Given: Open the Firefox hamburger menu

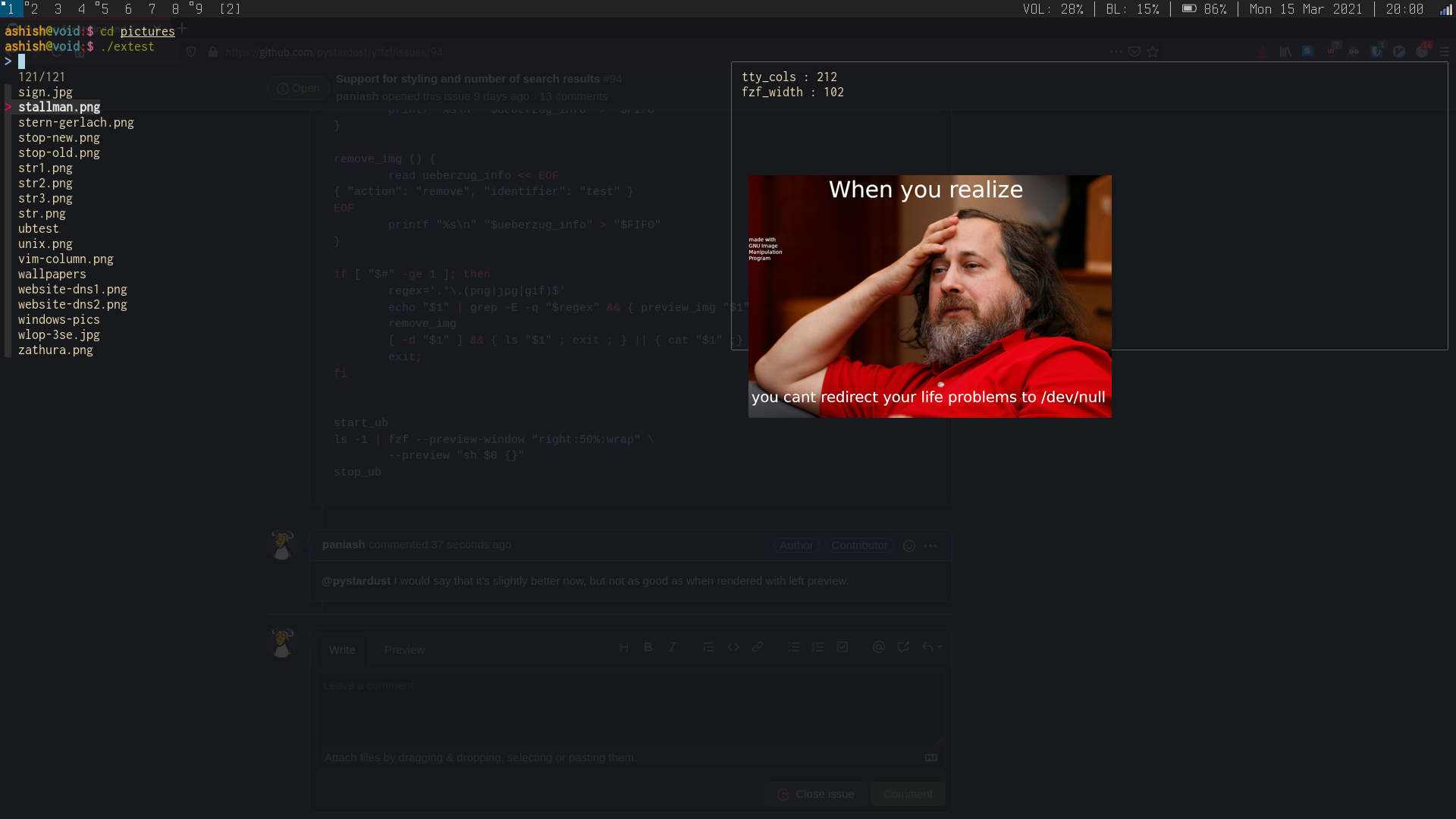Looking at the screenshot, I should [x=1445, y=52].
